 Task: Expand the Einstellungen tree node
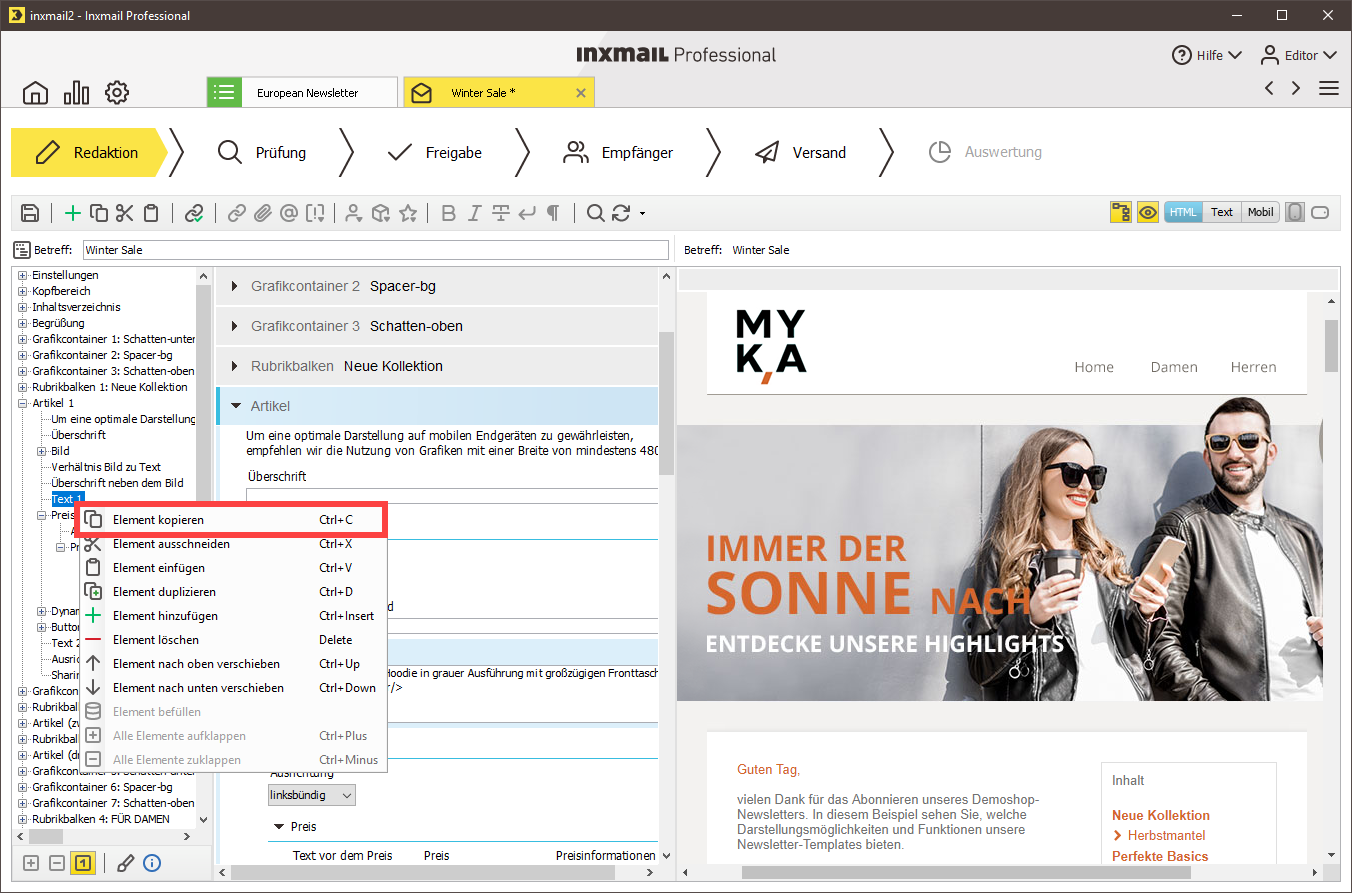(x=23, y=275)
